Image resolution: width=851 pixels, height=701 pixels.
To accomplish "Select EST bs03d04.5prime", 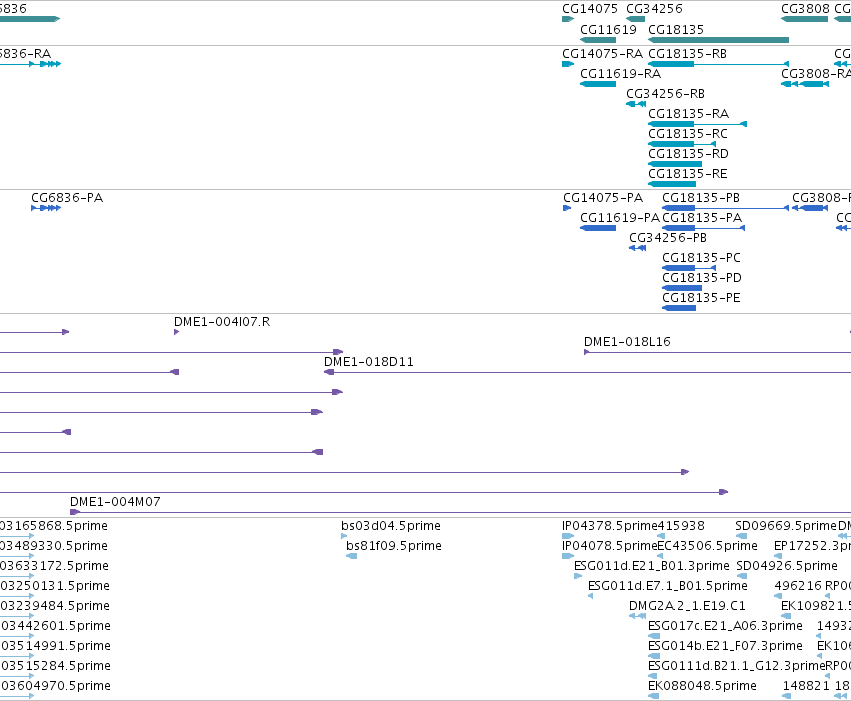I will tap(391, 526).
